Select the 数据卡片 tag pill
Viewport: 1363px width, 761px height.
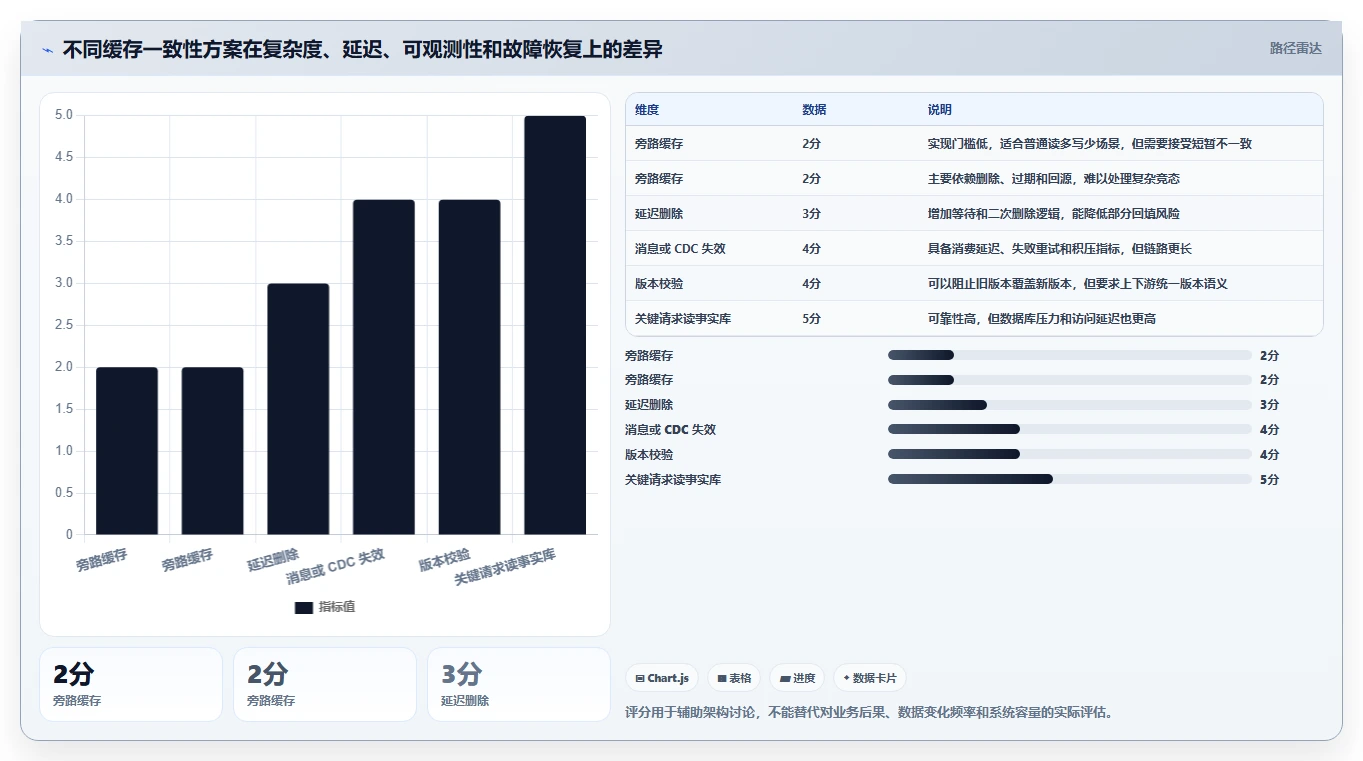click(870, 678)
